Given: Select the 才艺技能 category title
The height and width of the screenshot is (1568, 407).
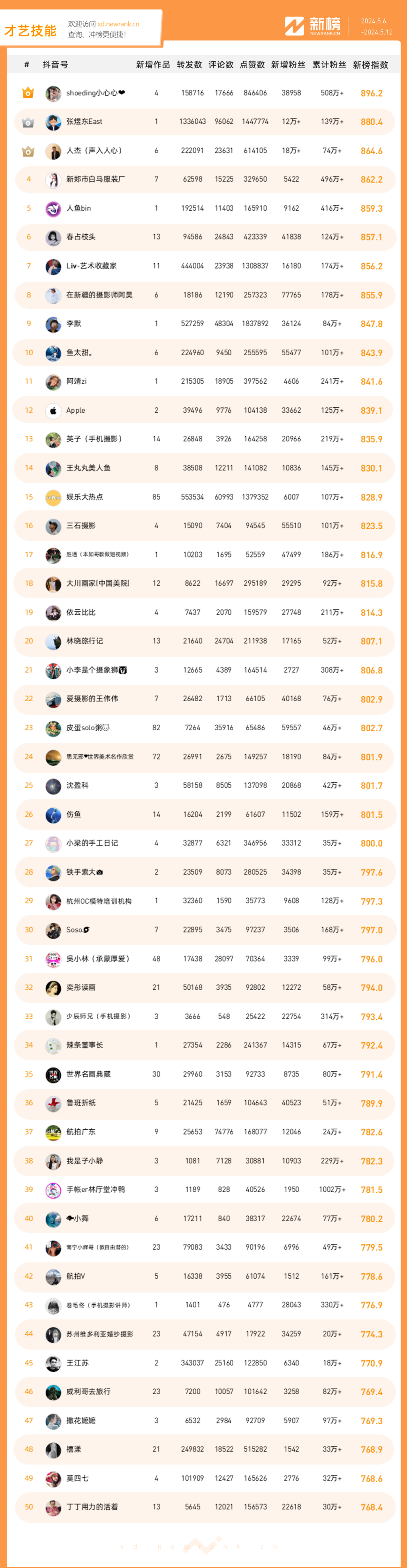Looking at the screenshot, I should [31, 31].
